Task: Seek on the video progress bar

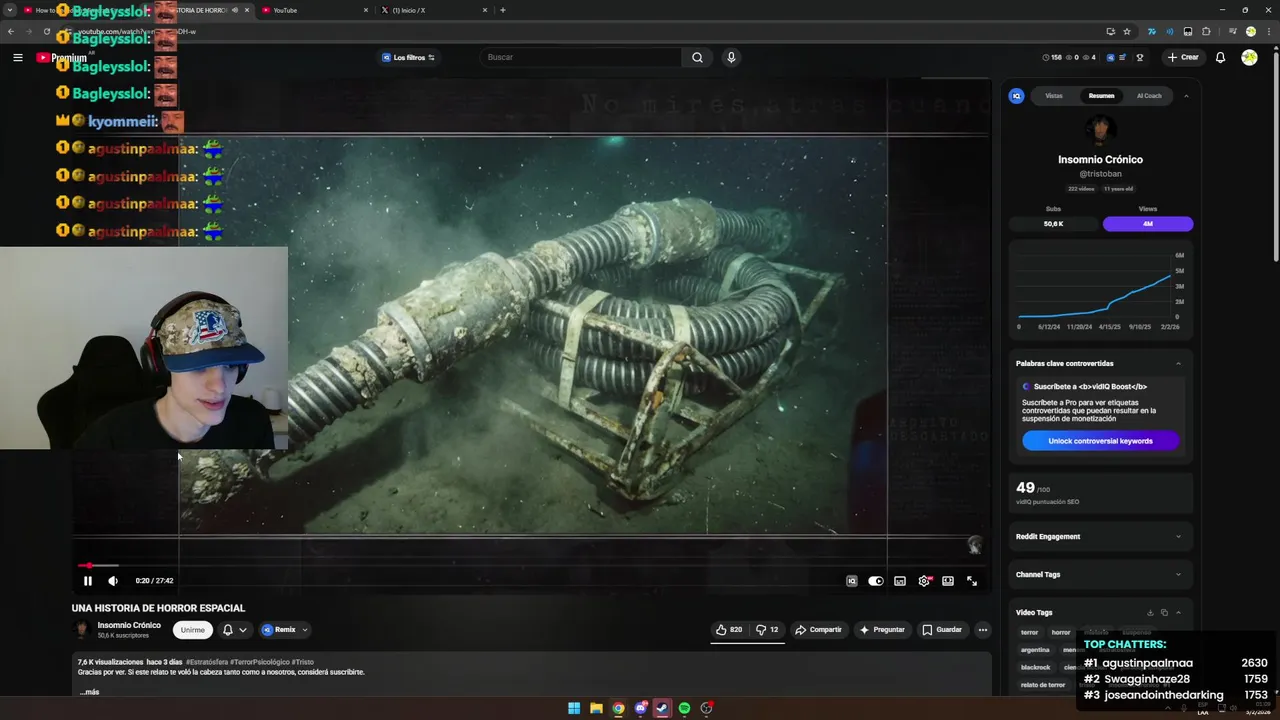Action: coord(530,566)
